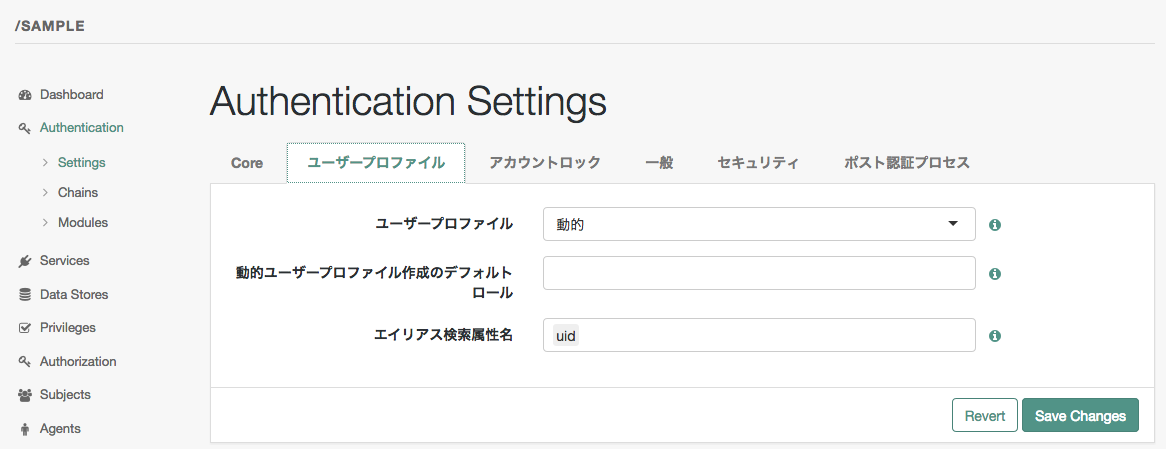This screenshot has width=1166, height=449.
Task: Open the セキュリティ tab
Action: [758, 163]
